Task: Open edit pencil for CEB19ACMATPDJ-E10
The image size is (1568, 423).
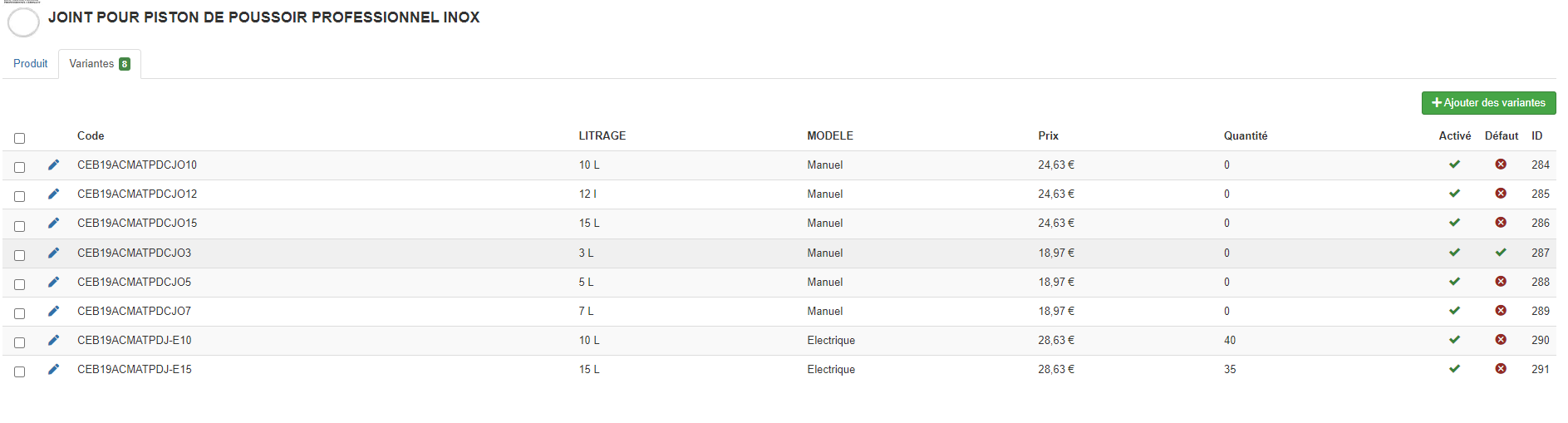Action: pos(54,340)
